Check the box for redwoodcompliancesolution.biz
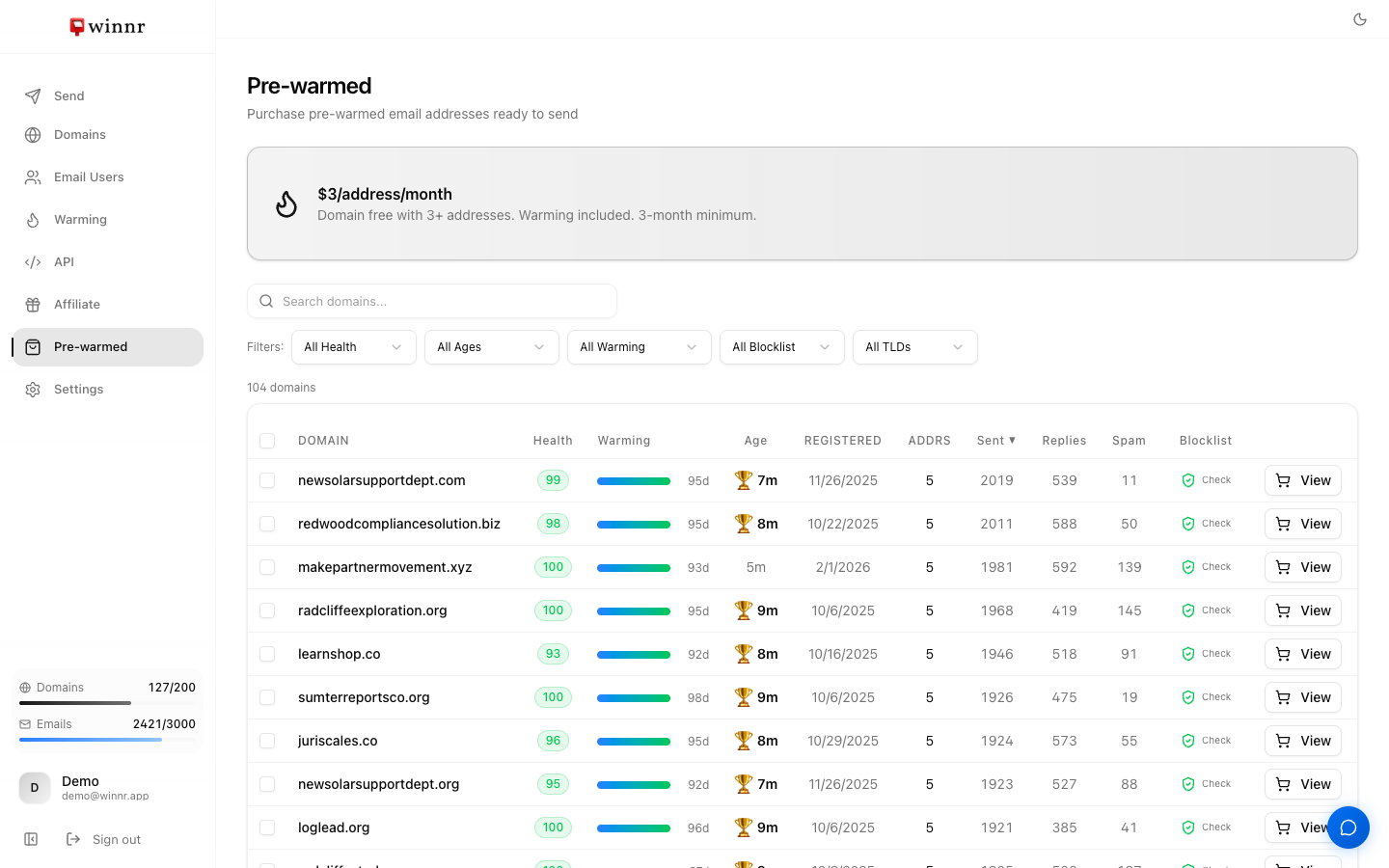Viewport: 1389px width, 868px height. pyautogui.click(x=267, y=524)
